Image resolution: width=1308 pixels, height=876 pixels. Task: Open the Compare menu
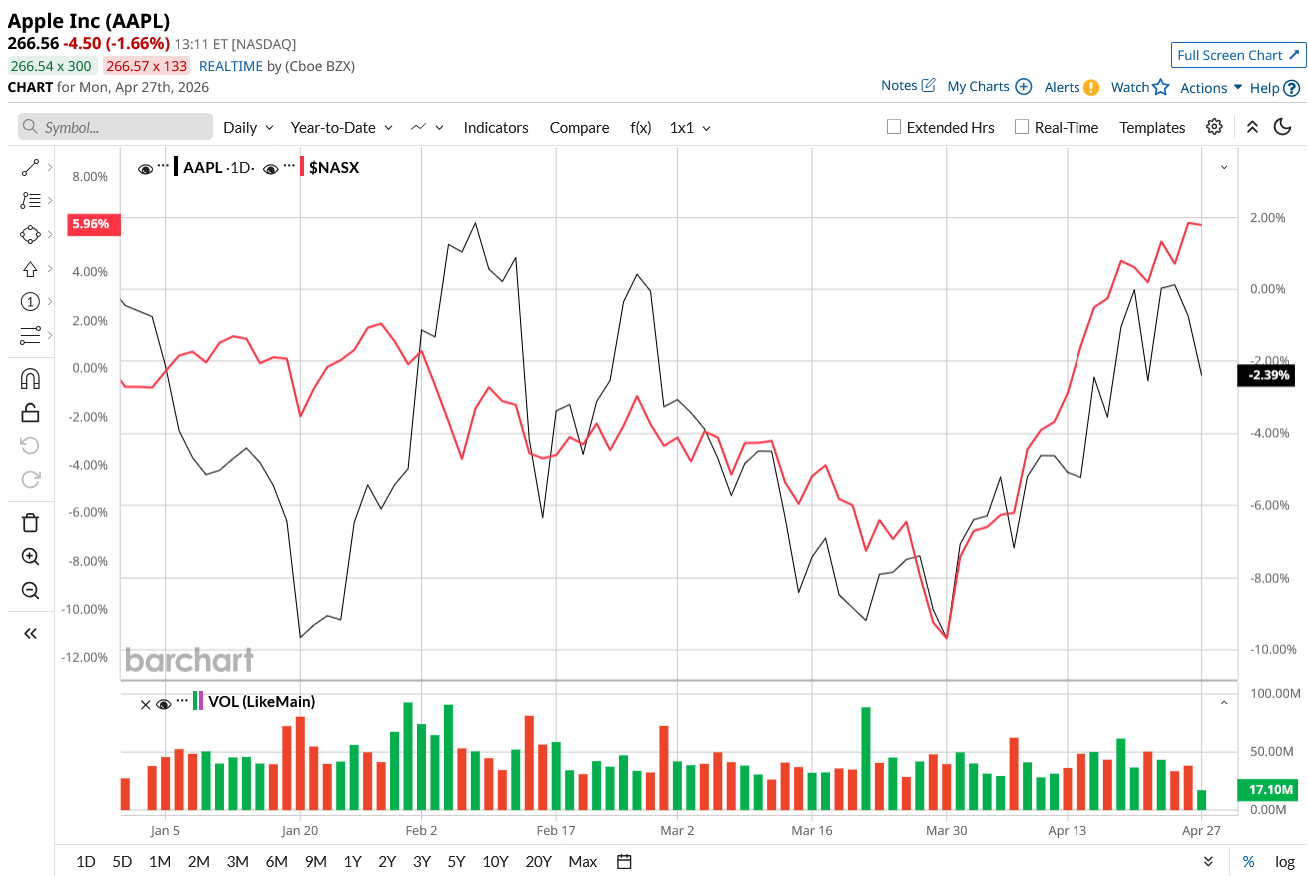coord(579,127)
